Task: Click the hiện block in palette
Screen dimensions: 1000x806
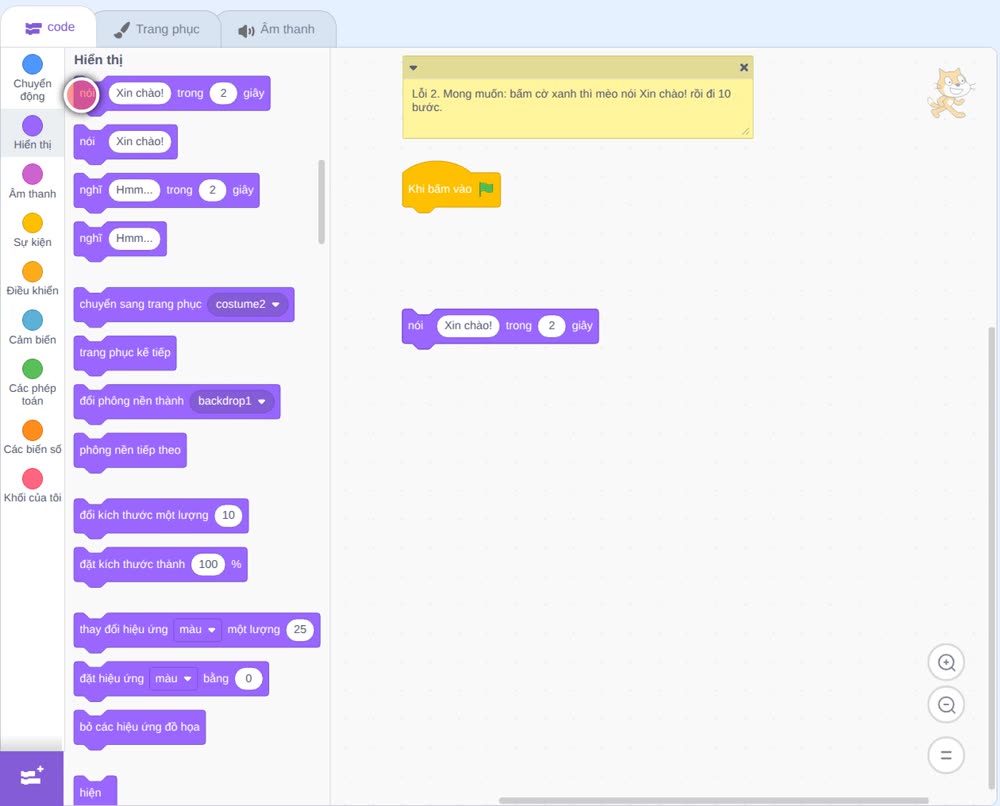Action: [95, 791]
